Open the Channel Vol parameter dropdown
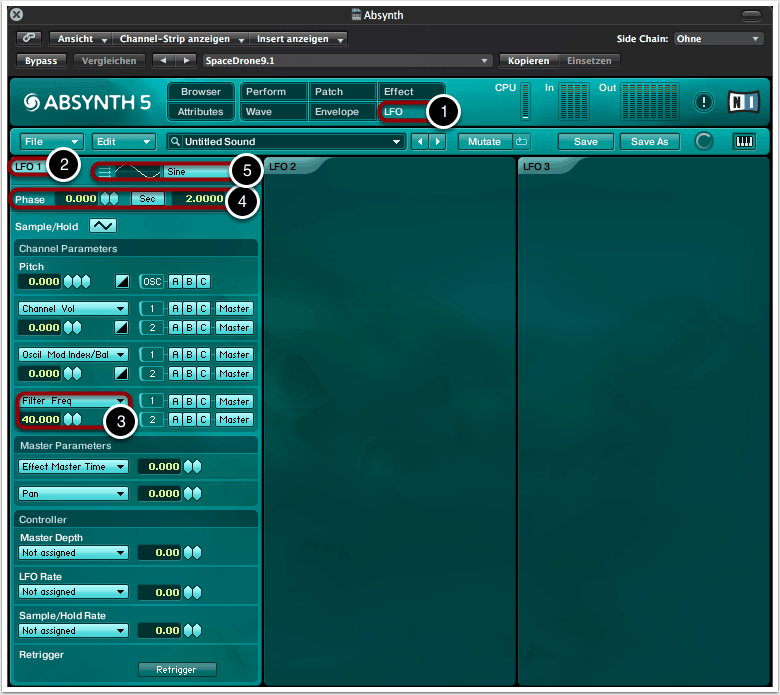 74,309
